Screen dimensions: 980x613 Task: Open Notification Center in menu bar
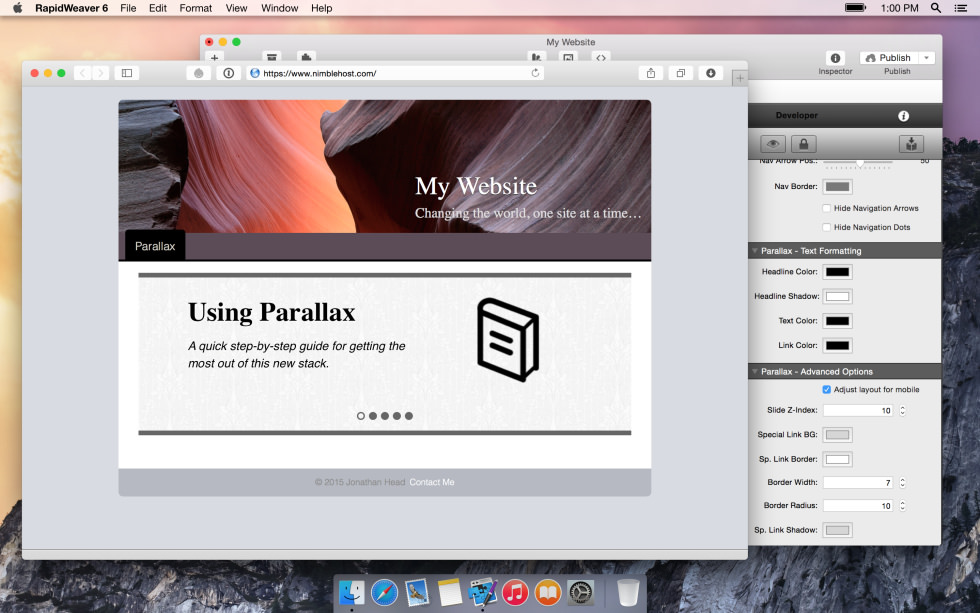[961, 8]
